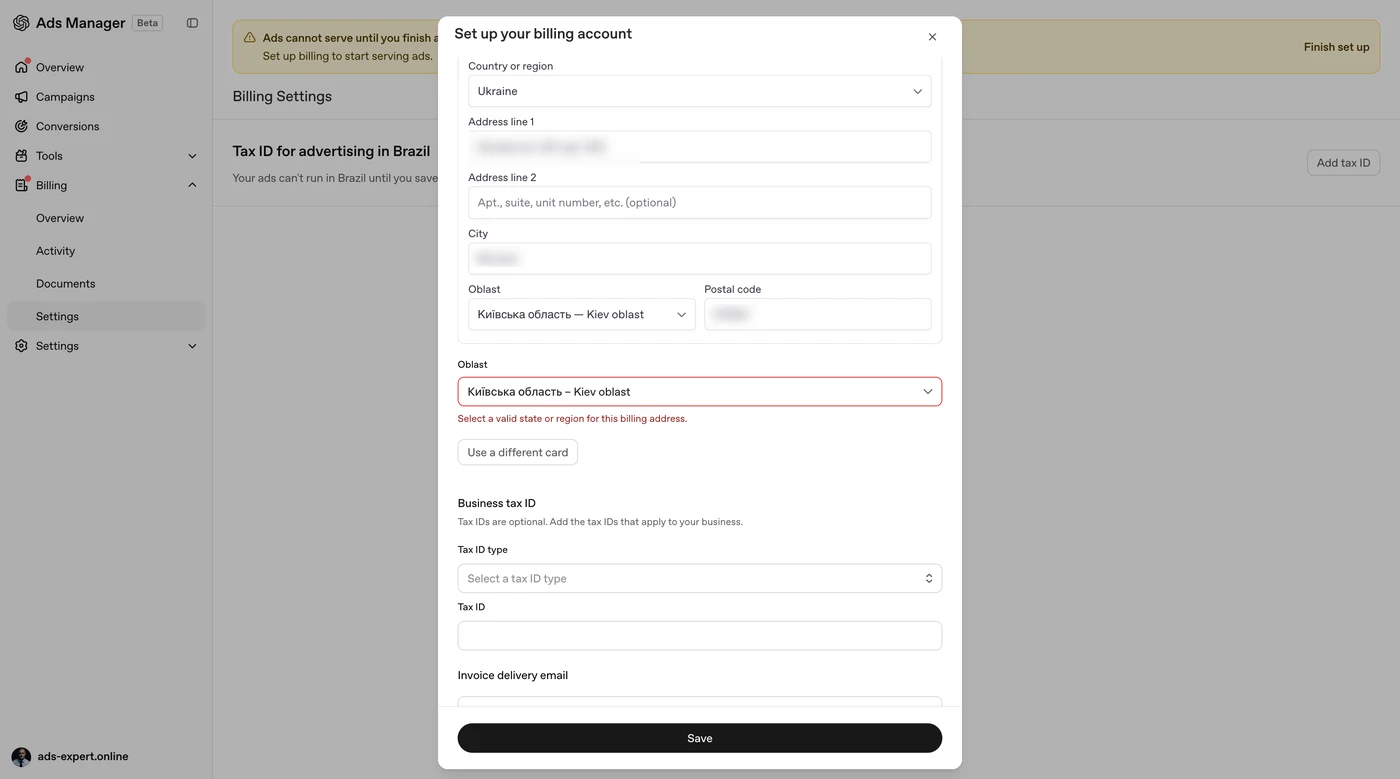Click the Billing icon in sidebar
This screenshot has height=779, width=1400.
(x=21, y=185)
